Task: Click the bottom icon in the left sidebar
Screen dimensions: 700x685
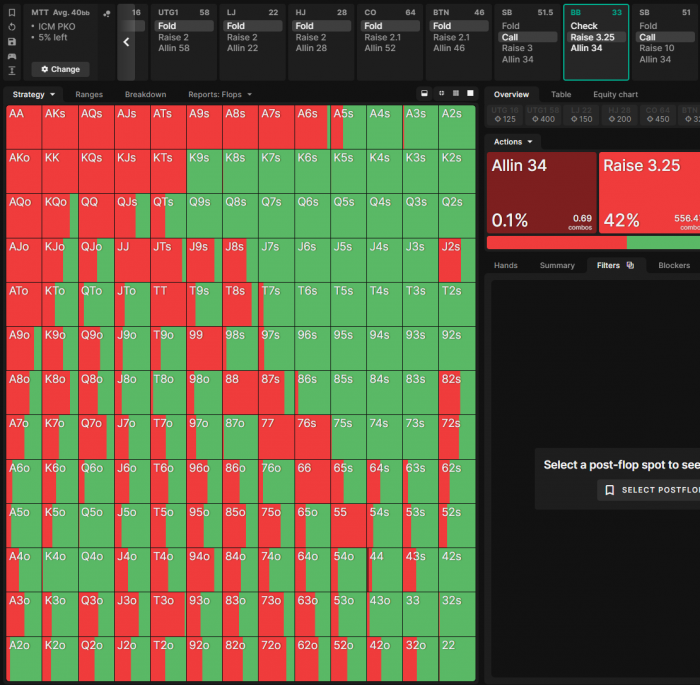Action: point(12,72)
